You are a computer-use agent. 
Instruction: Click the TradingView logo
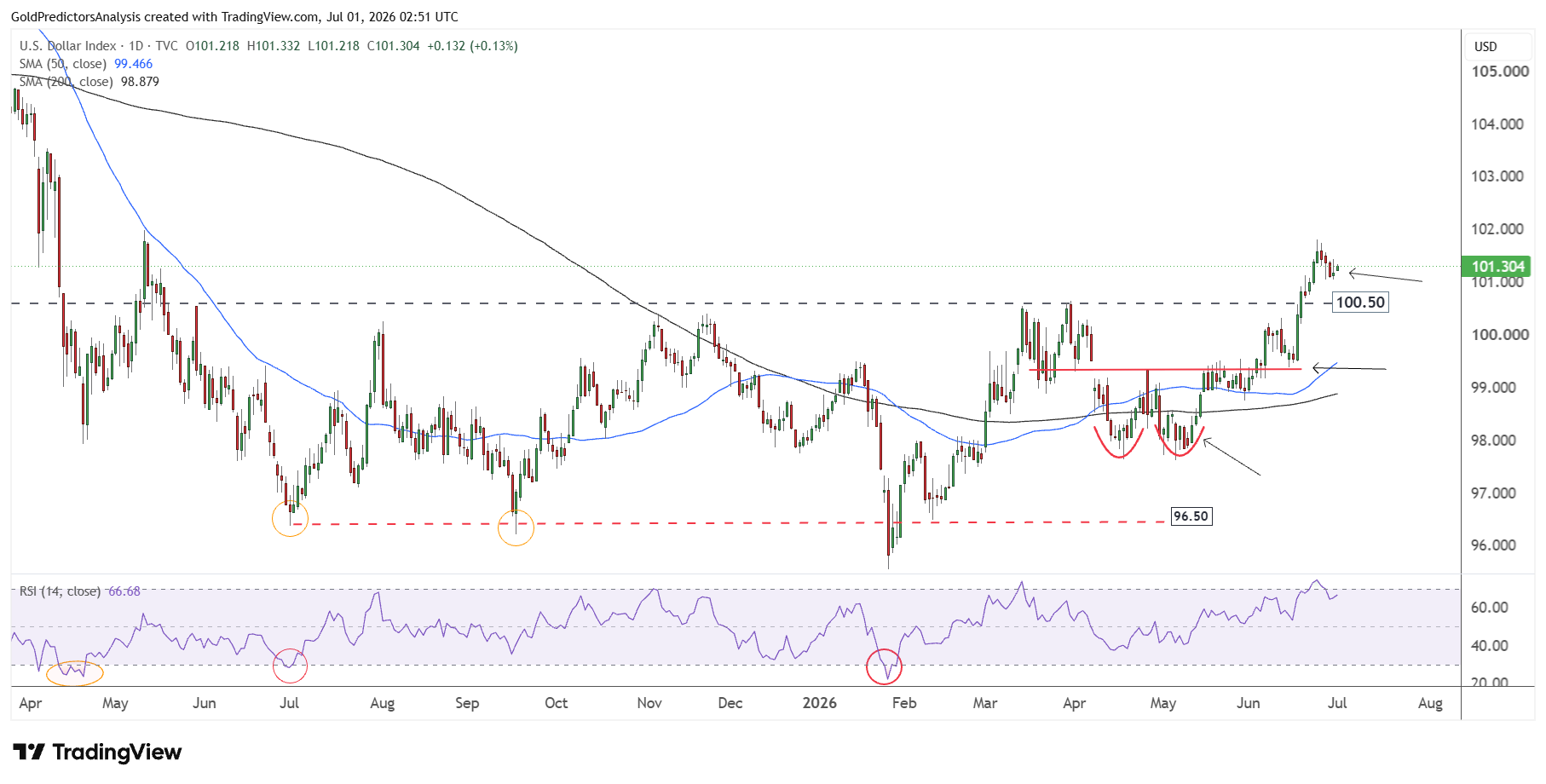coord(97,752)
